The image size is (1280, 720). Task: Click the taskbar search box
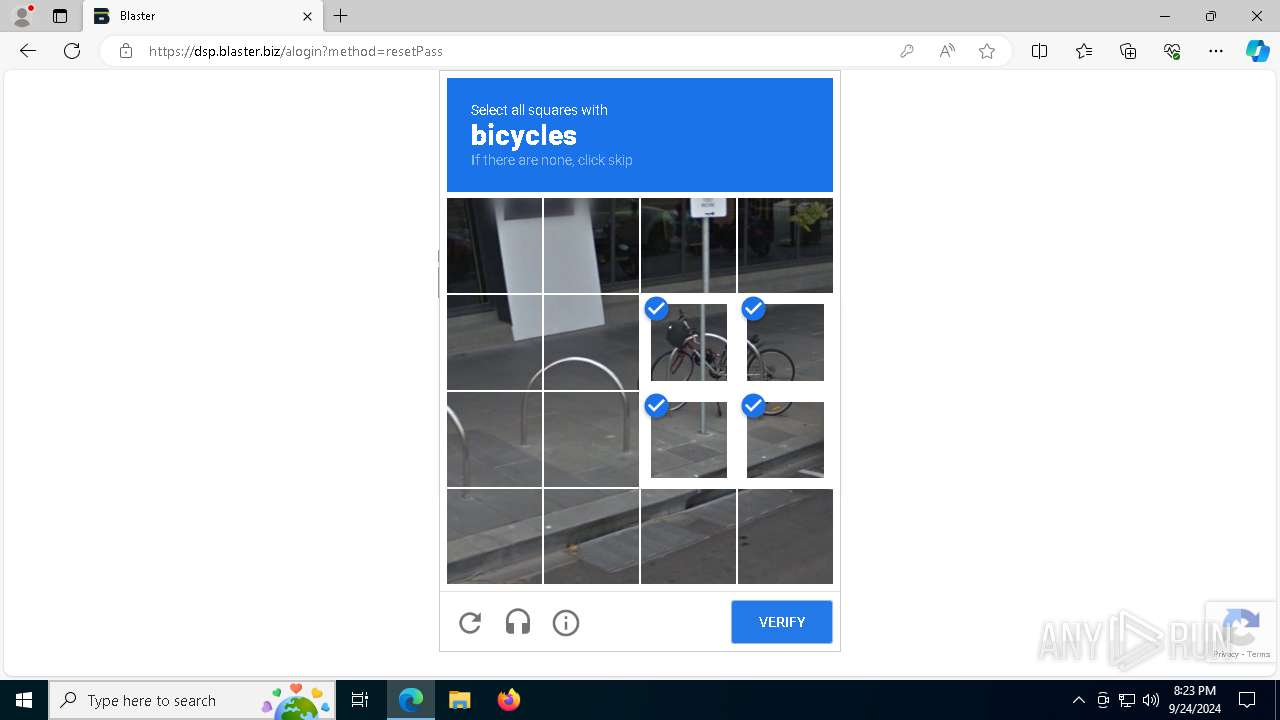coord(192,700)
